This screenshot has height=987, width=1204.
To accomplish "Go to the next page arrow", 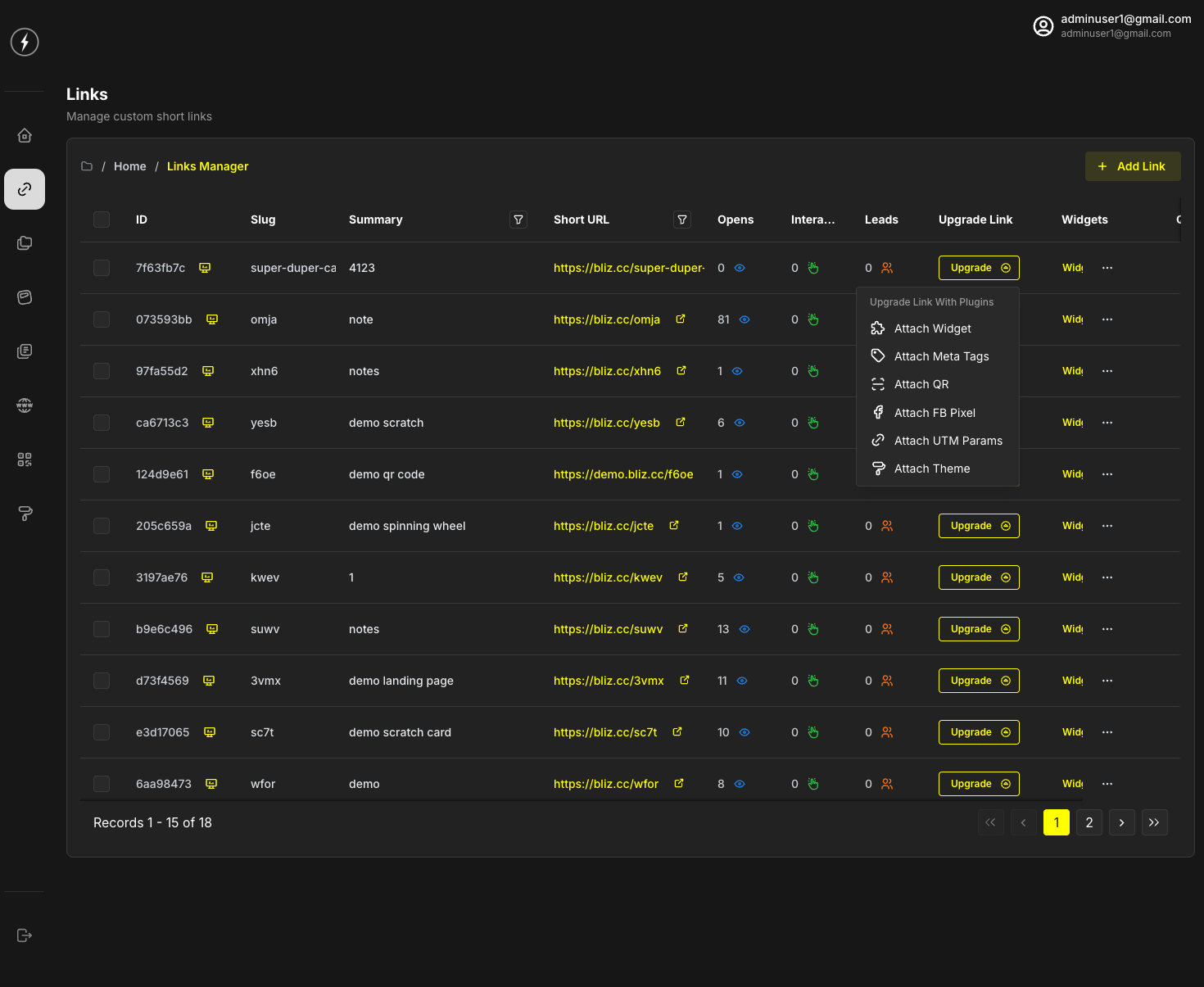I will coord(1122,822).
